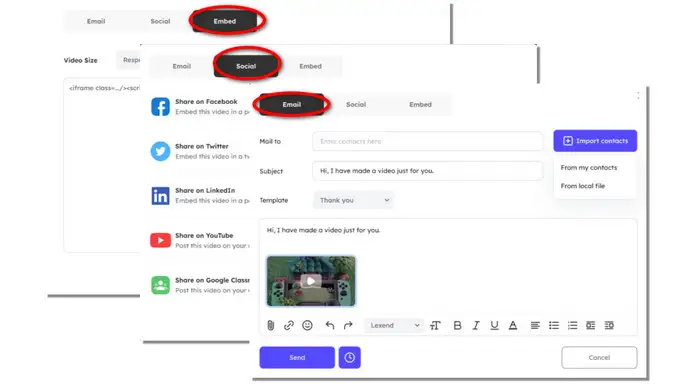Image resolution: width=700 pixels, height=384 pixels.
Task: Click the Send button
Action: pyautogui.click(x=297, y=358)
